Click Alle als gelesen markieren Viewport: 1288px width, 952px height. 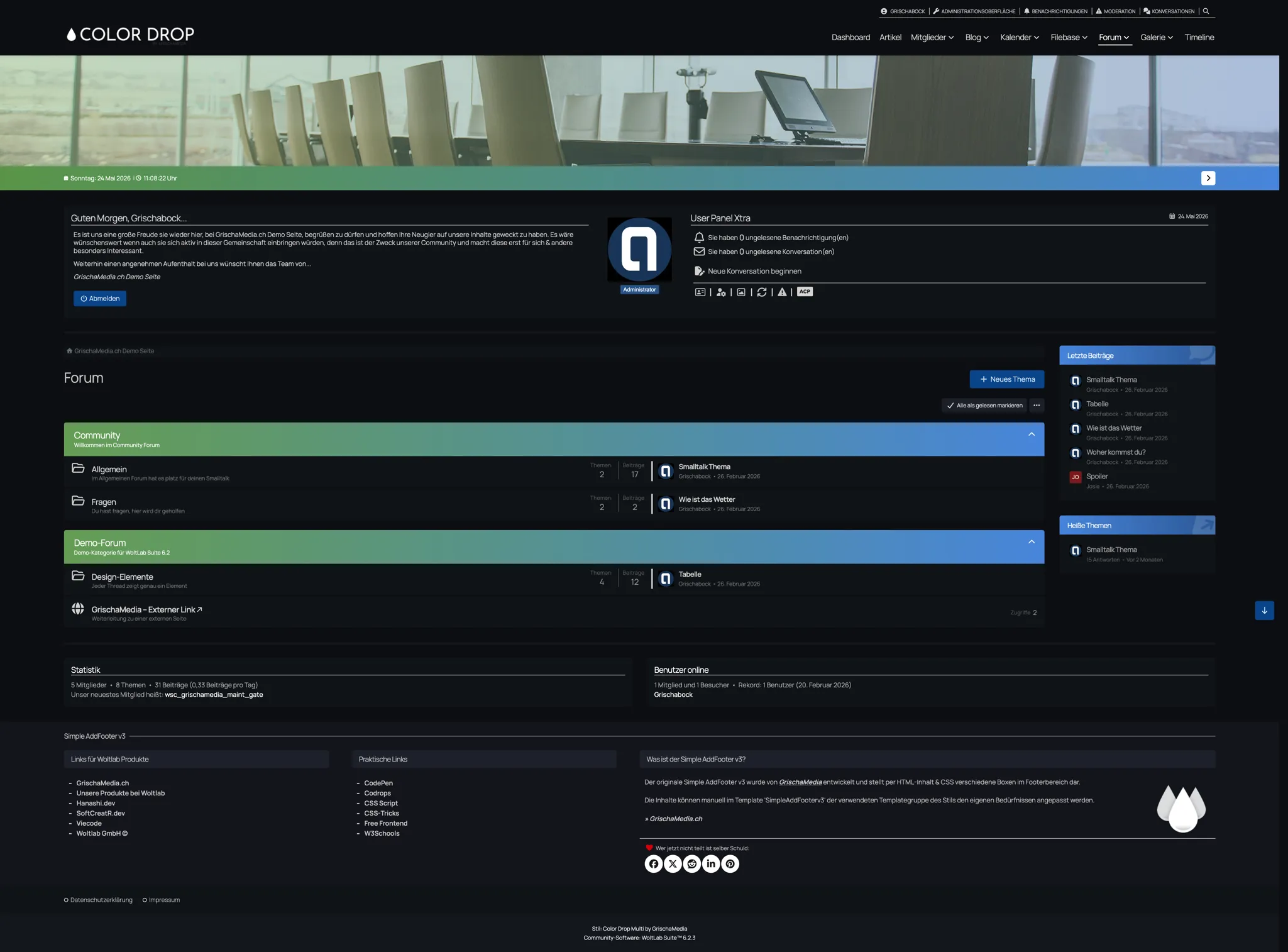click(984, 406)
